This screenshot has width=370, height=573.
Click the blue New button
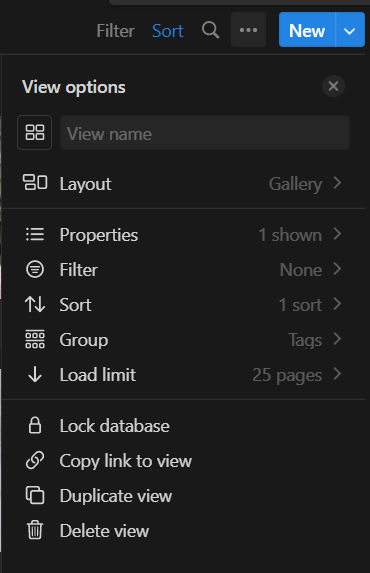[x=307, y=30]
